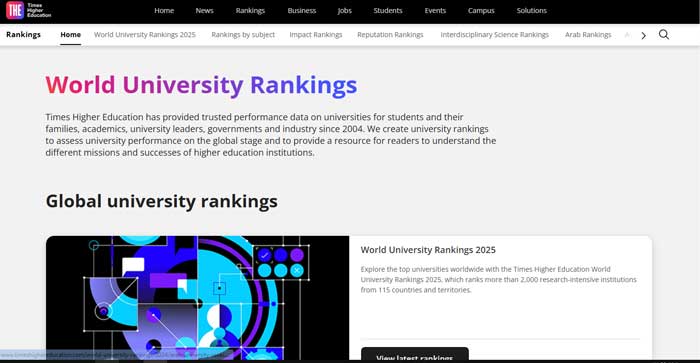Open the Solutions top menu item
Viewport: 700px width, 363px height.
click(x=532, y=10)
